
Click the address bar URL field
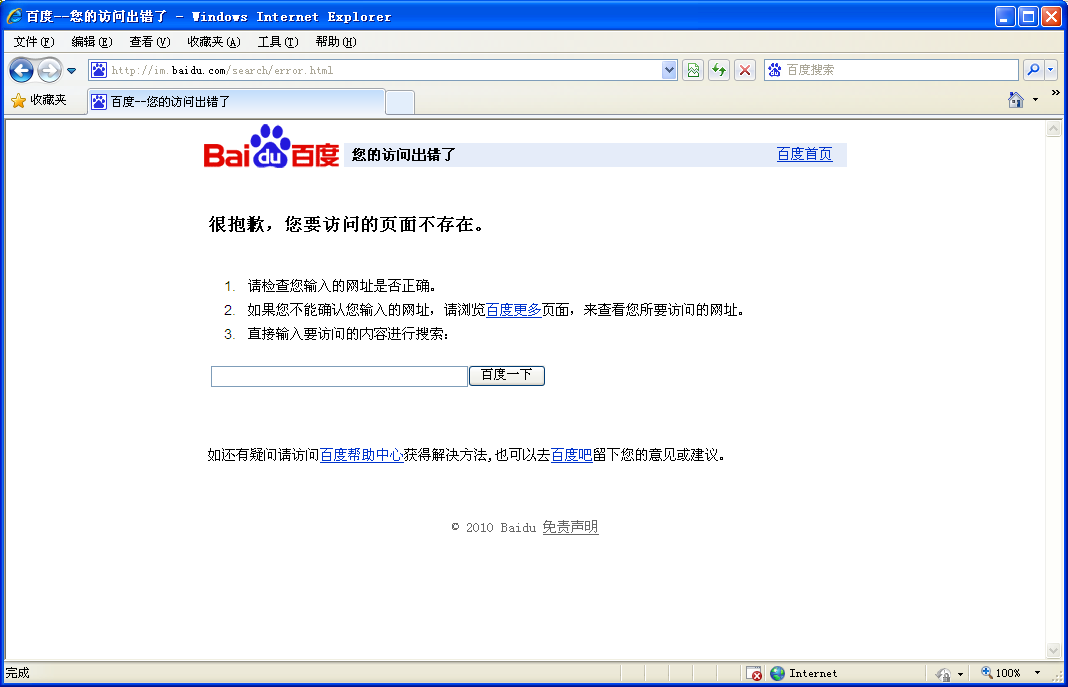pos(383,70)
